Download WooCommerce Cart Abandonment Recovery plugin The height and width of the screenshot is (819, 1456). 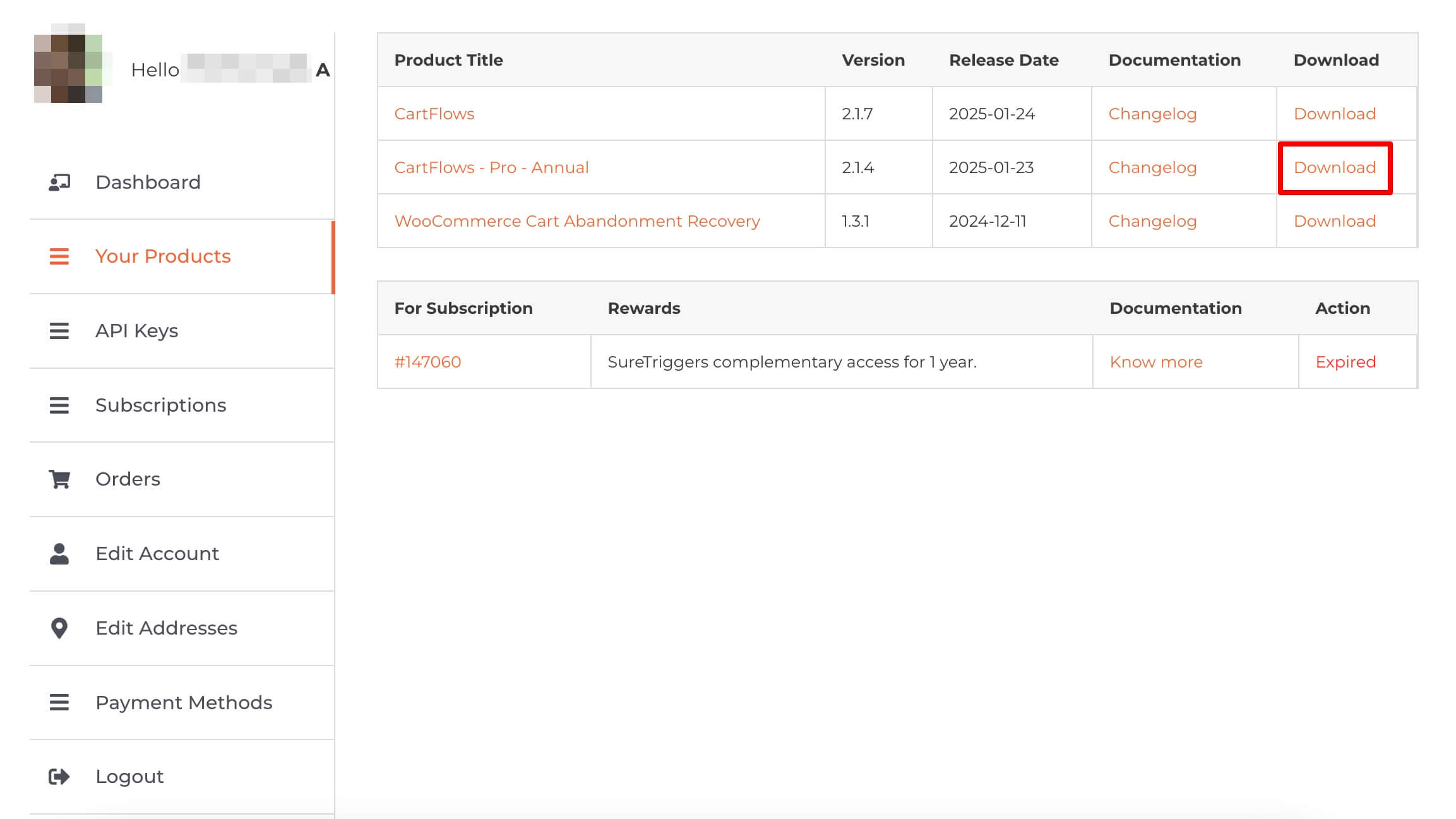1334,222
